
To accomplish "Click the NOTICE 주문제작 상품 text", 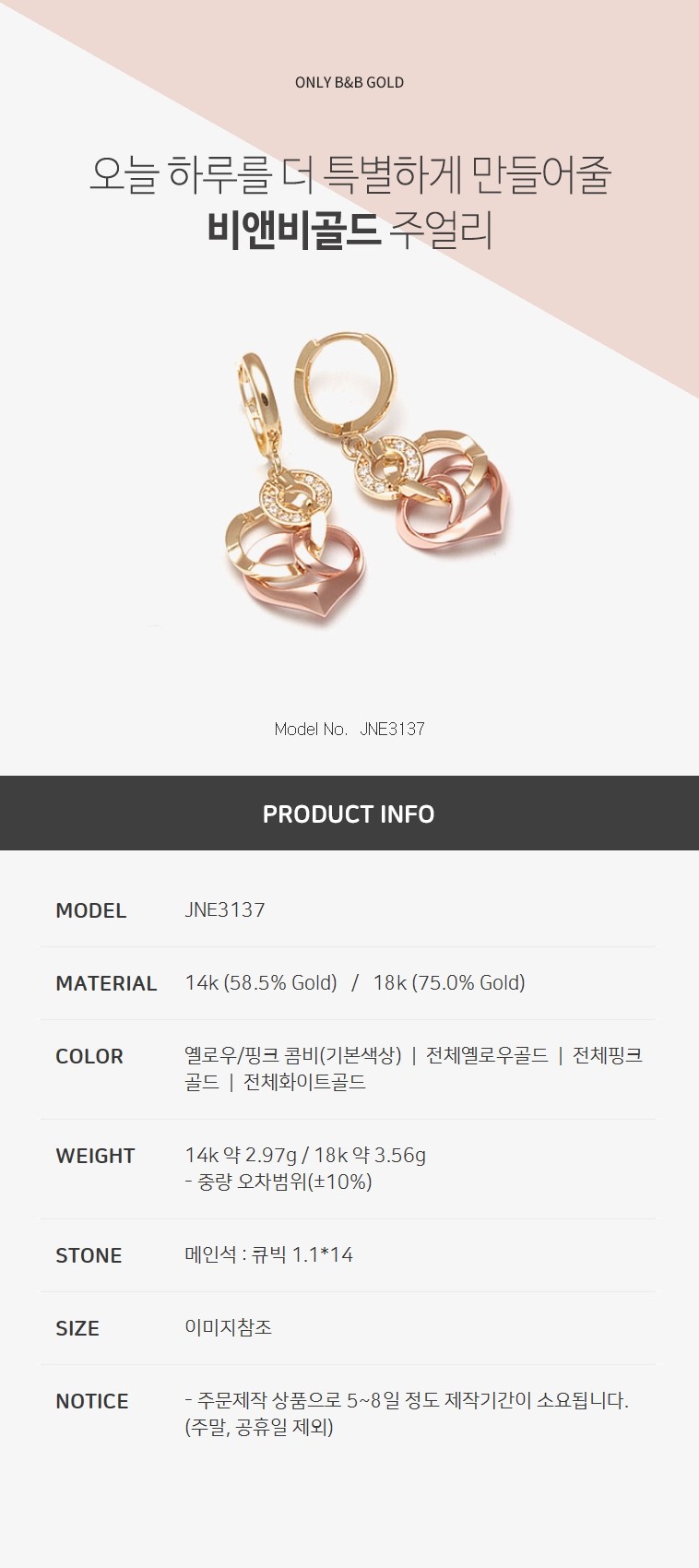I will pyautogui.click(x=407, y=1413).
